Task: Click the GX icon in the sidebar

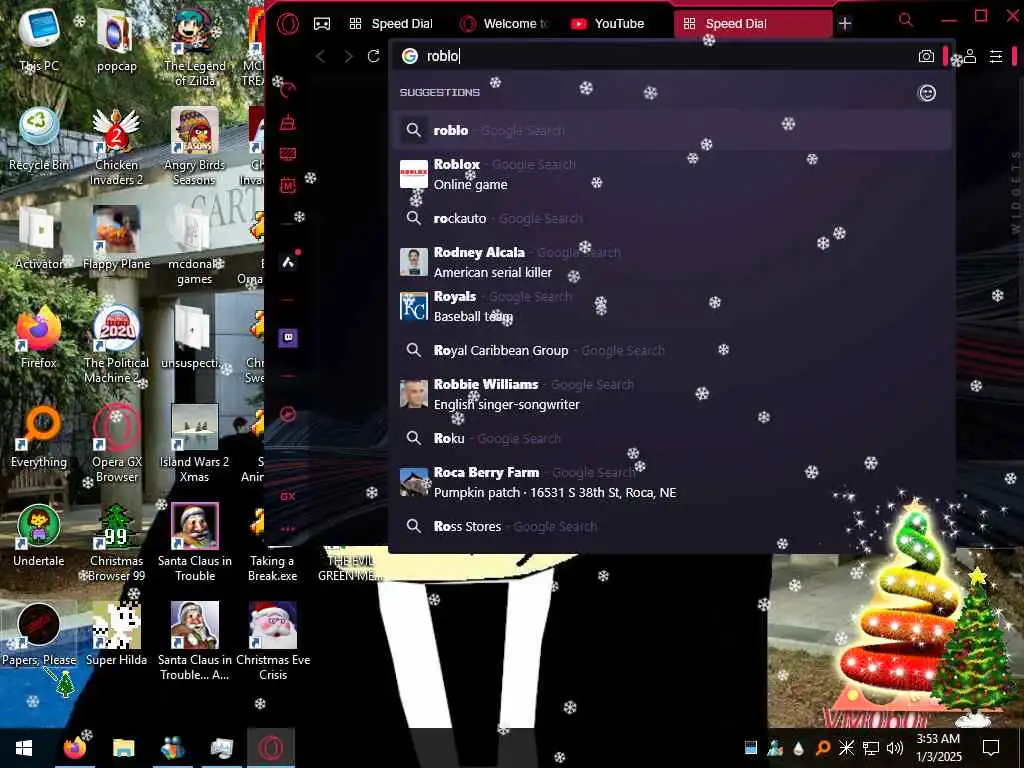Action: (x=288, y=496)
